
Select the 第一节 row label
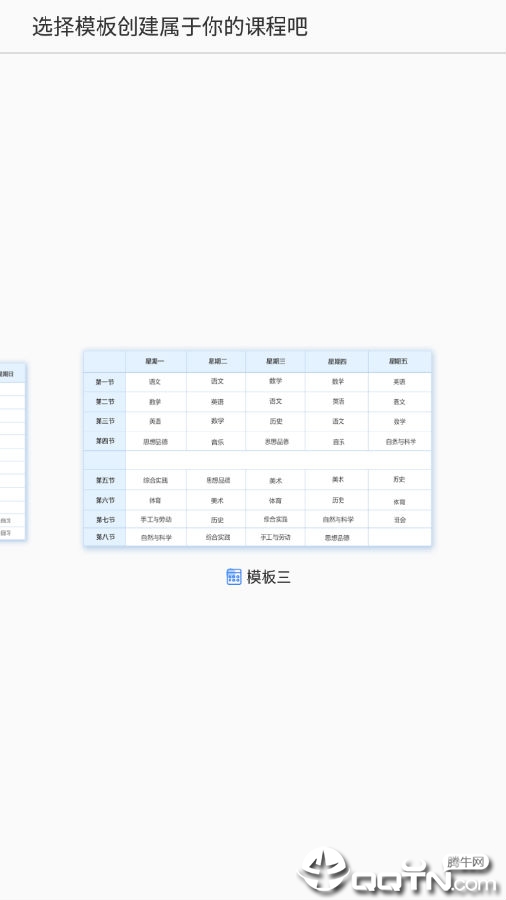coord(105,382)
